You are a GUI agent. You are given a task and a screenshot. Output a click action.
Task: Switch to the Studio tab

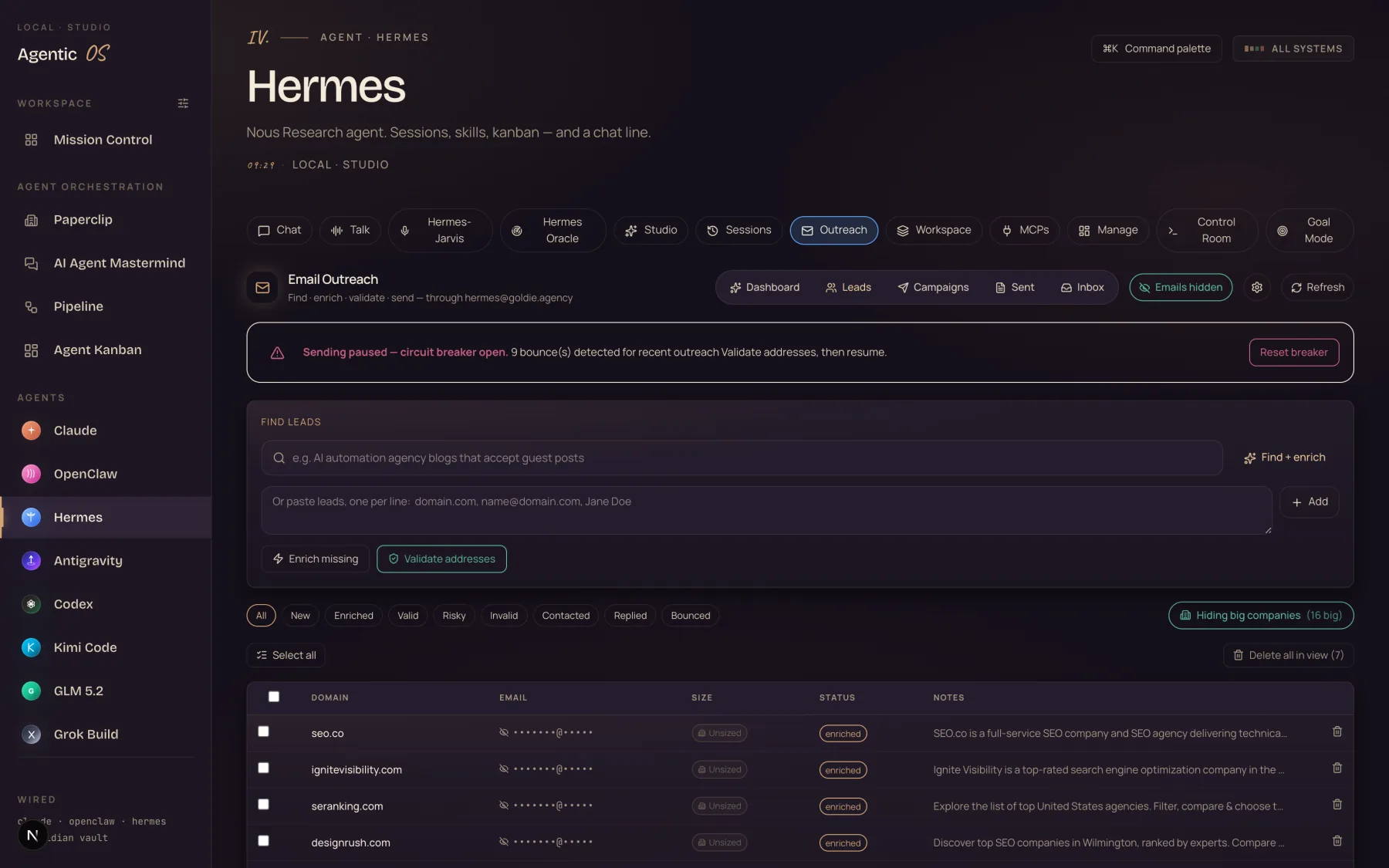[651, 230]
